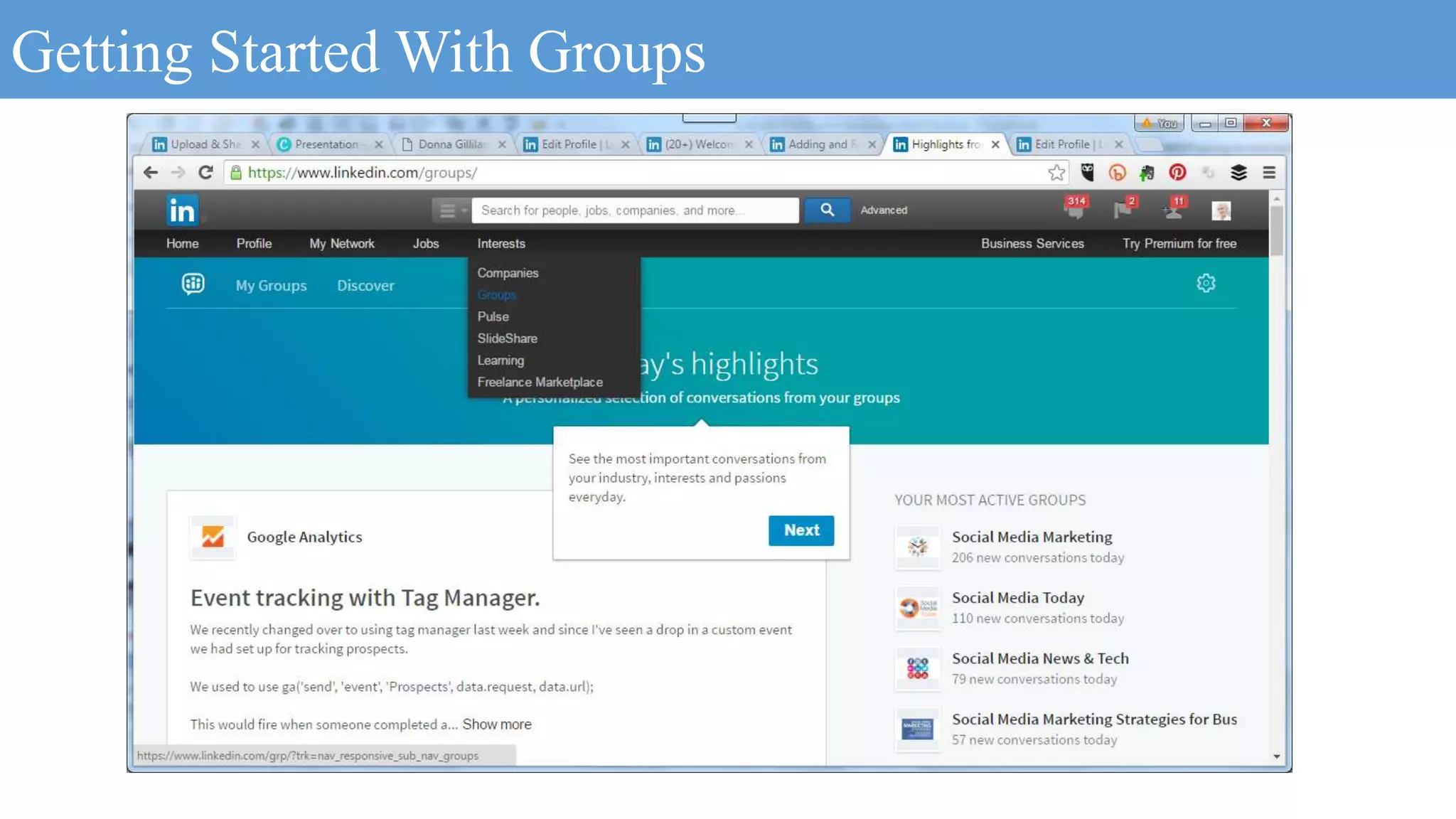1456x819 pixels.
Task: Switch to My Groups tab
Action: coord(271,285)
